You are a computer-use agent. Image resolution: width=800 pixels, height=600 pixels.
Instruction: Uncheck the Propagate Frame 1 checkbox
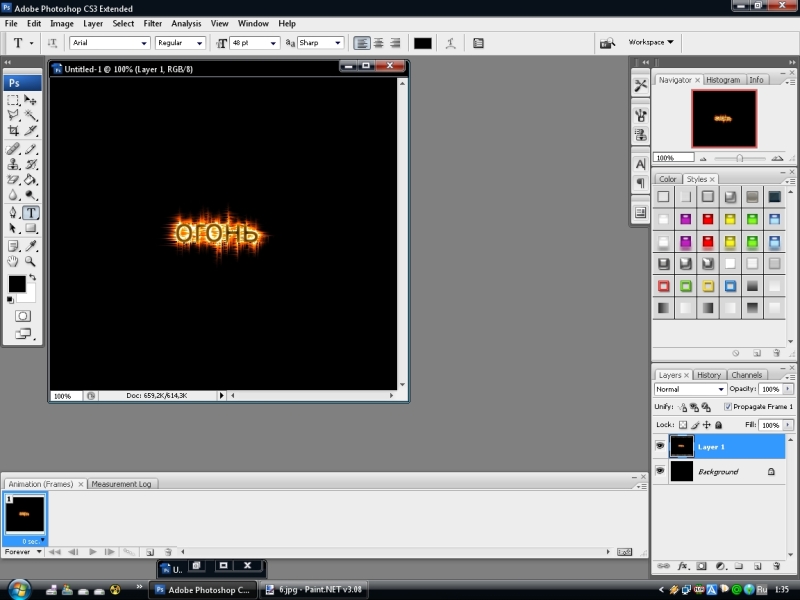(x=728, y=407)
